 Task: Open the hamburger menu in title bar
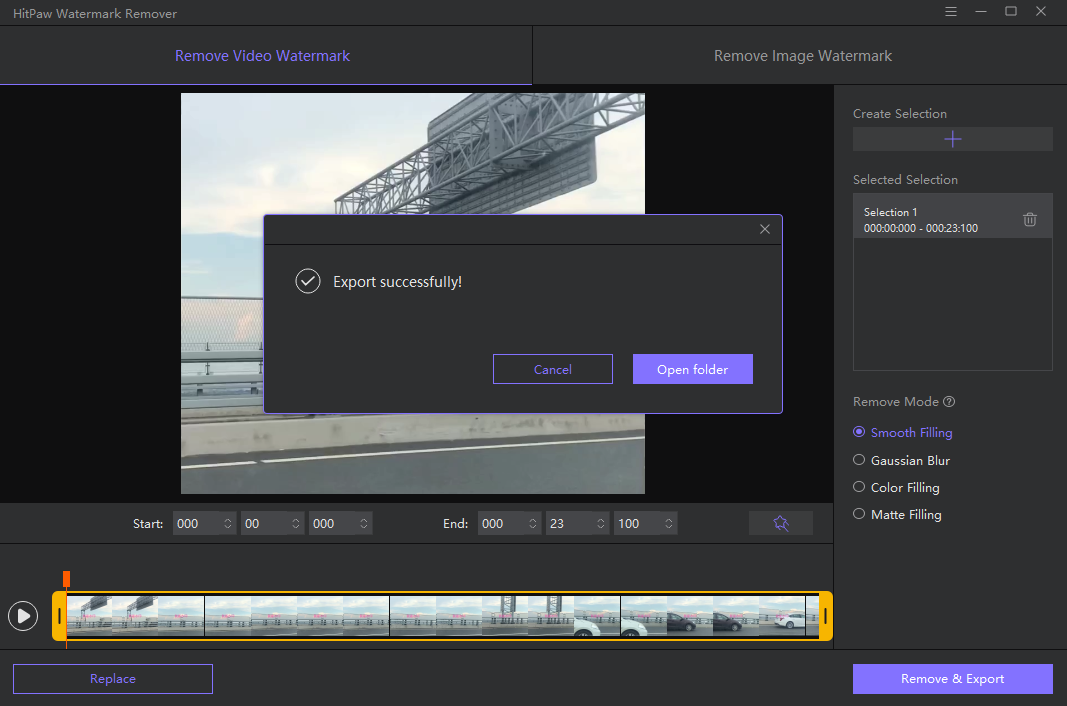click(x=950, y=11)
